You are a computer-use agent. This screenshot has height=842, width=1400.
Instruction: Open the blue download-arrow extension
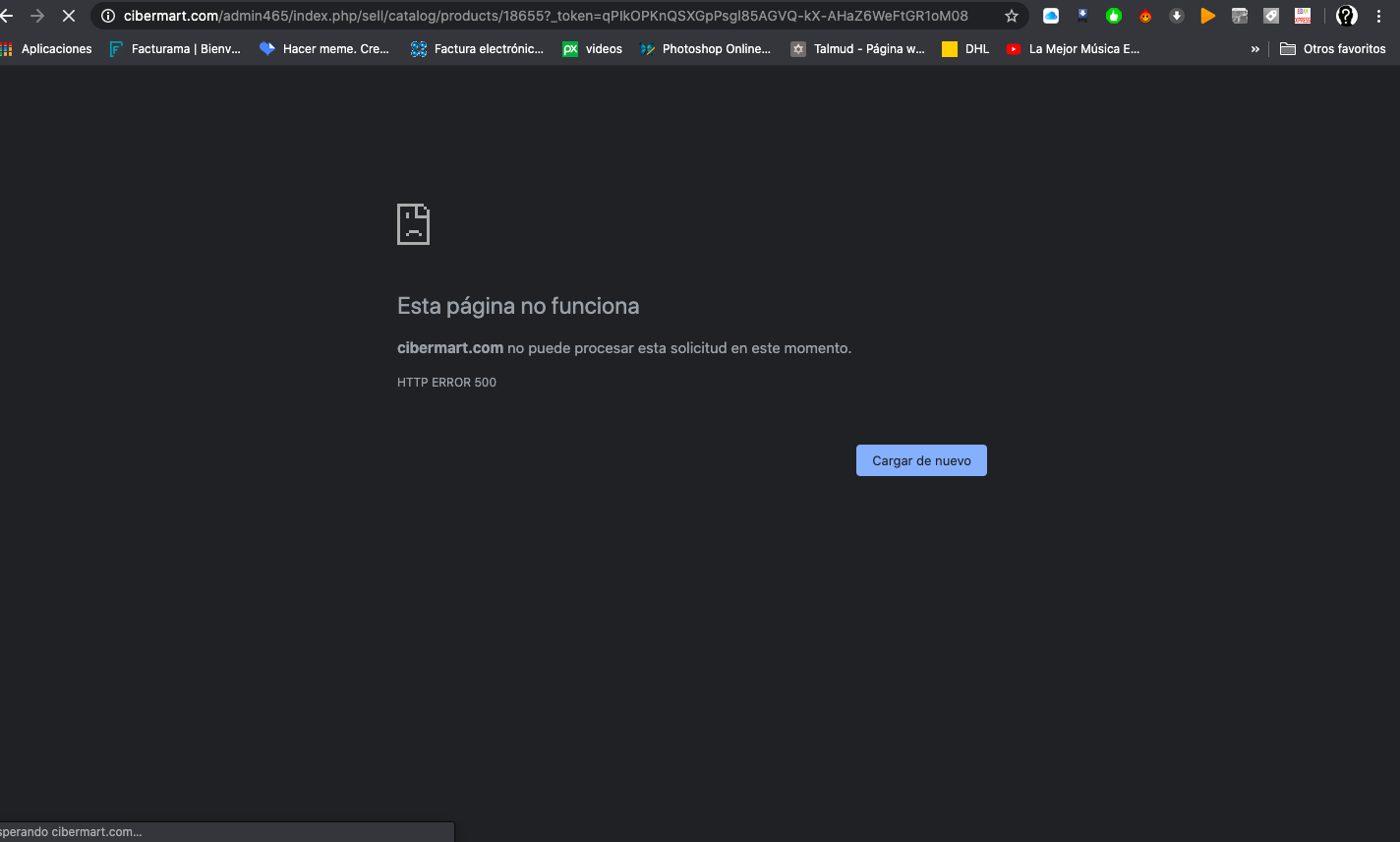[1082, 16]
